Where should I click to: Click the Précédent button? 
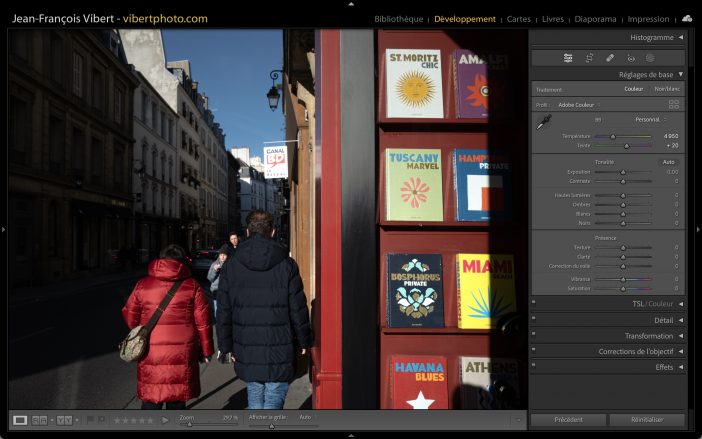tap(568, 420)
